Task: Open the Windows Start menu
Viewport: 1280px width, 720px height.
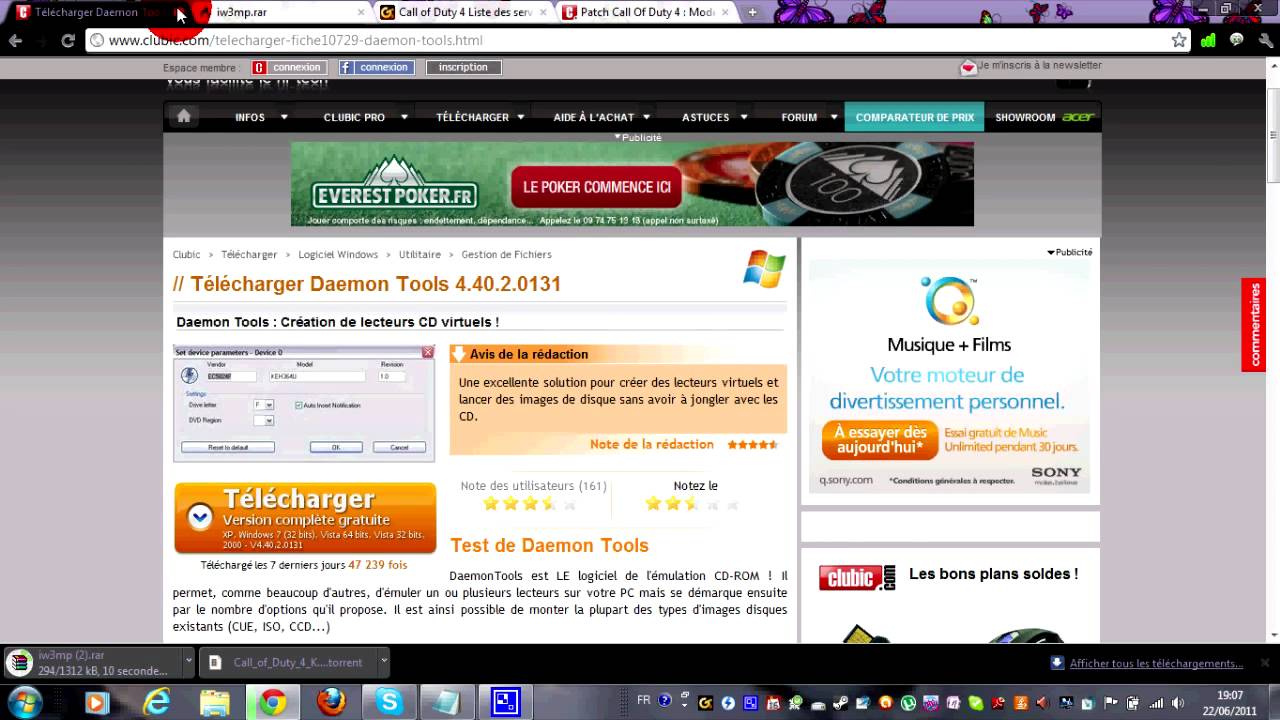Action: (24, 702)
